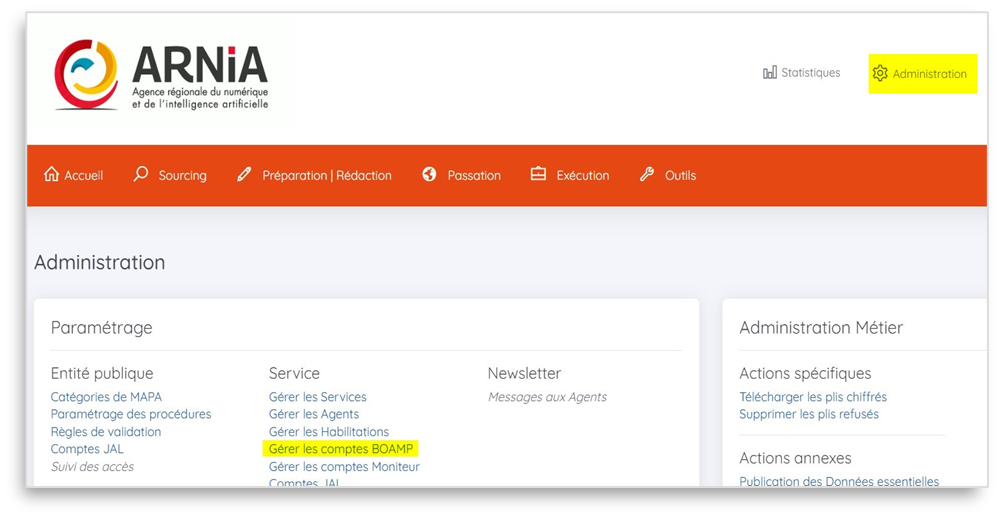Click Télécharger les plis chiffrés
Screen dimensions: 1000x518
812,397
